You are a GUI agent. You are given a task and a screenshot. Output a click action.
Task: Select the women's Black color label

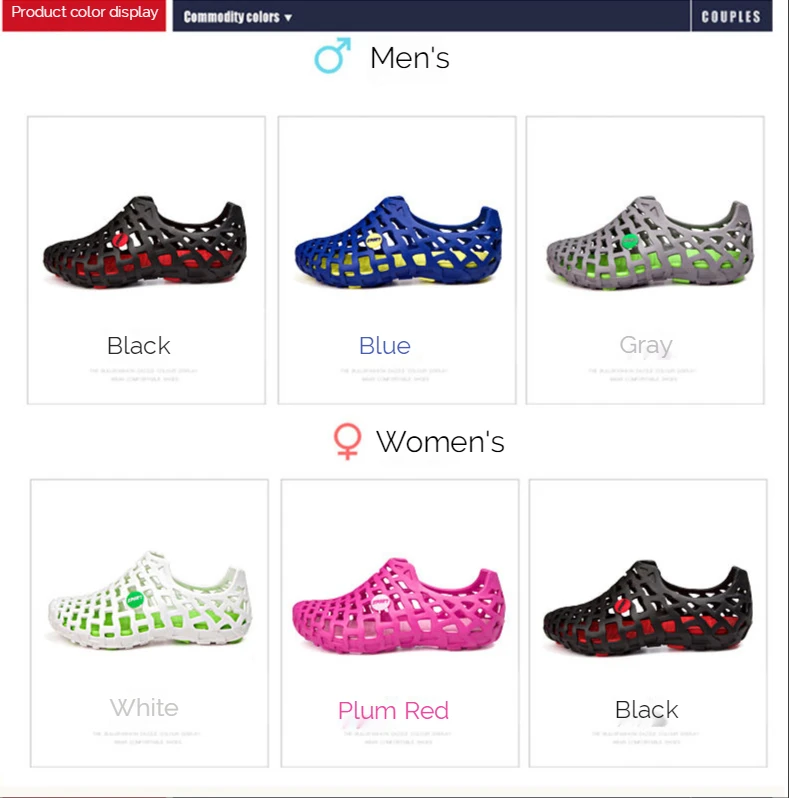pyautogui.click(x=646, y=709)
